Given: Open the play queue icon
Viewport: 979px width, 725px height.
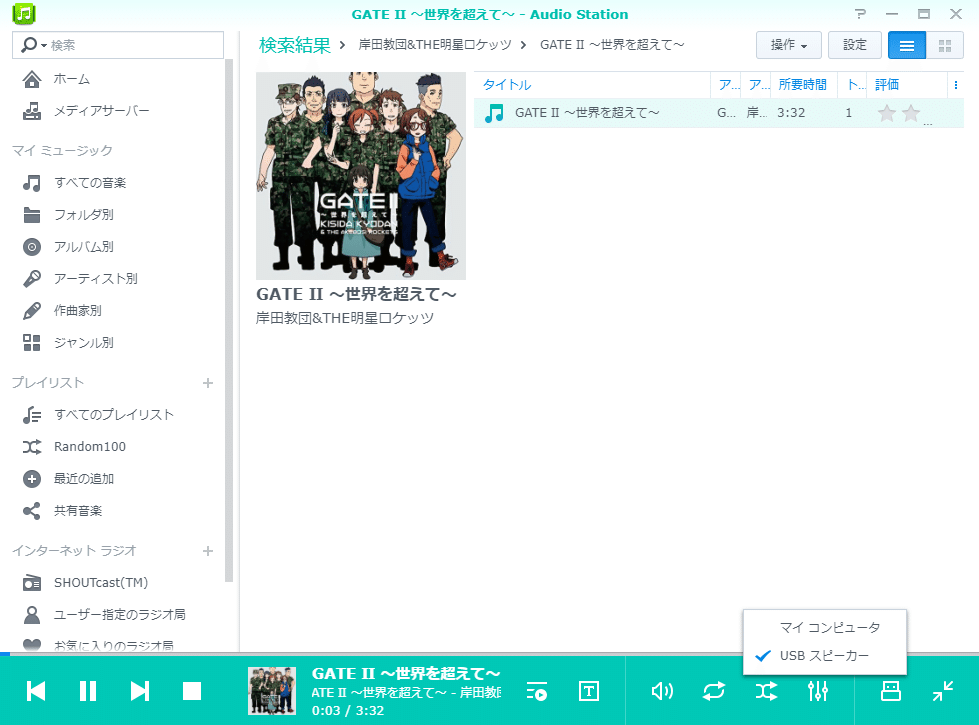Looking at the screenshot, I should [537, 691].
